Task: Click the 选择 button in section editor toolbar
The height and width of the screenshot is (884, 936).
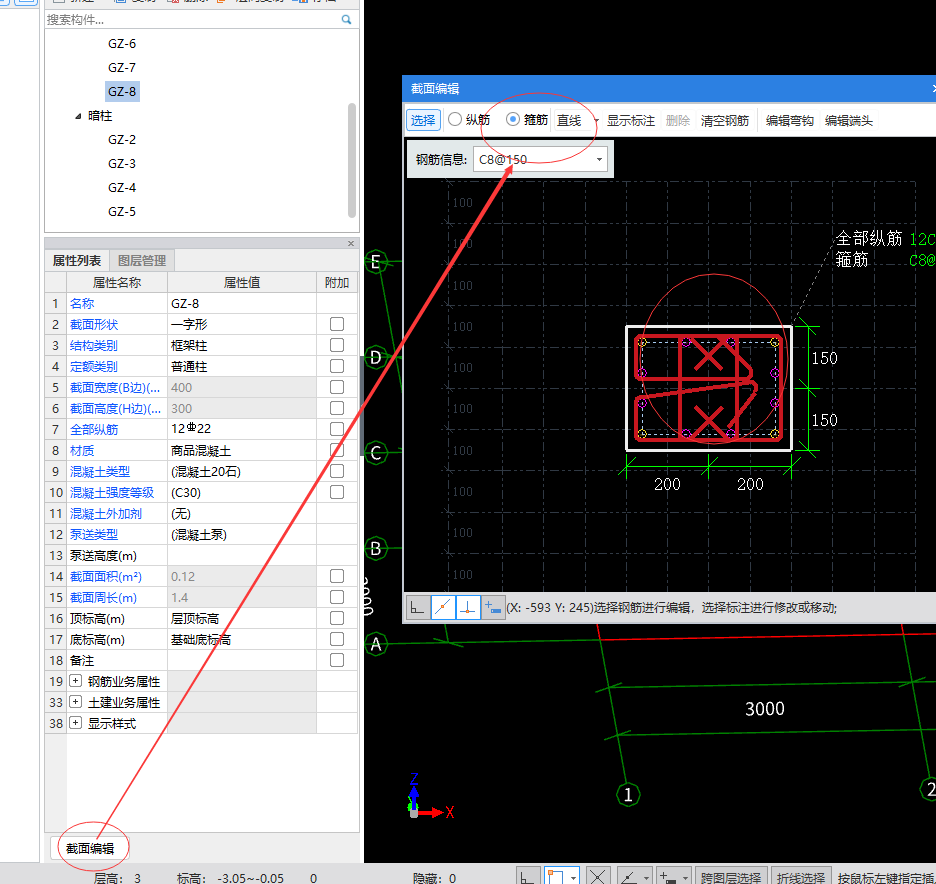Action: (423, 120)
